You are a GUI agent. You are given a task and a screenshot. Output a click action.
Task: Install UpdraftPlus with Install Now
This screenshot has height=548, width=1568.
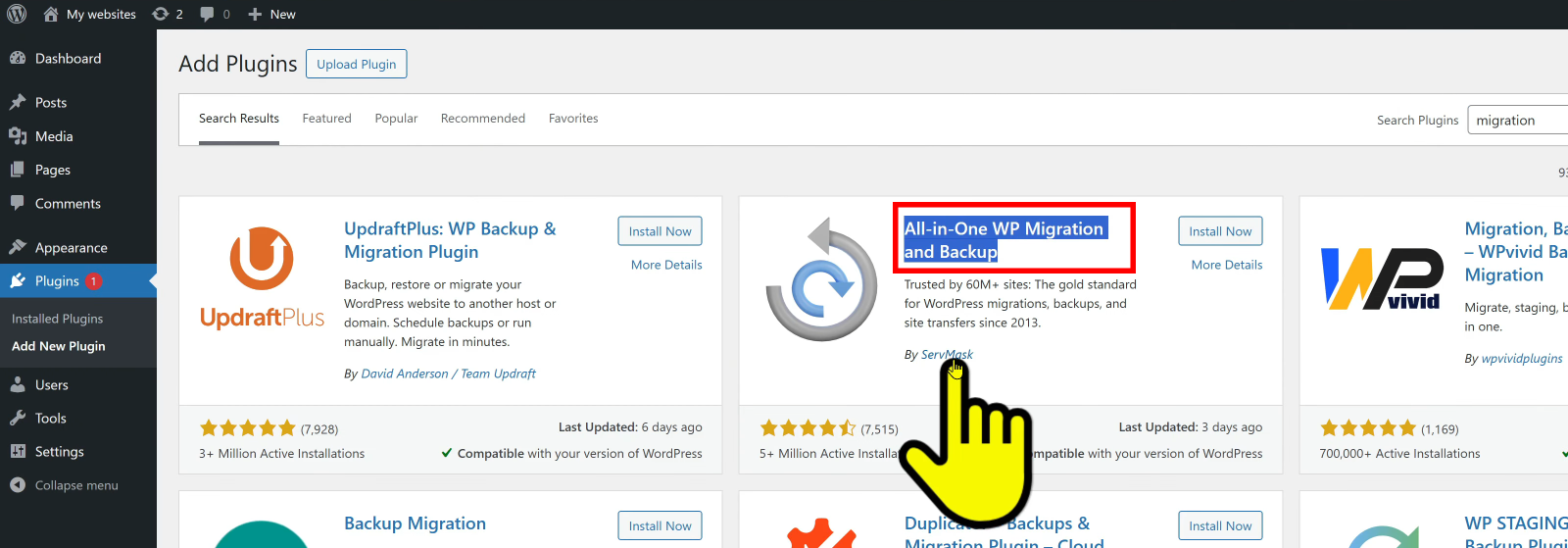(660, 231)
